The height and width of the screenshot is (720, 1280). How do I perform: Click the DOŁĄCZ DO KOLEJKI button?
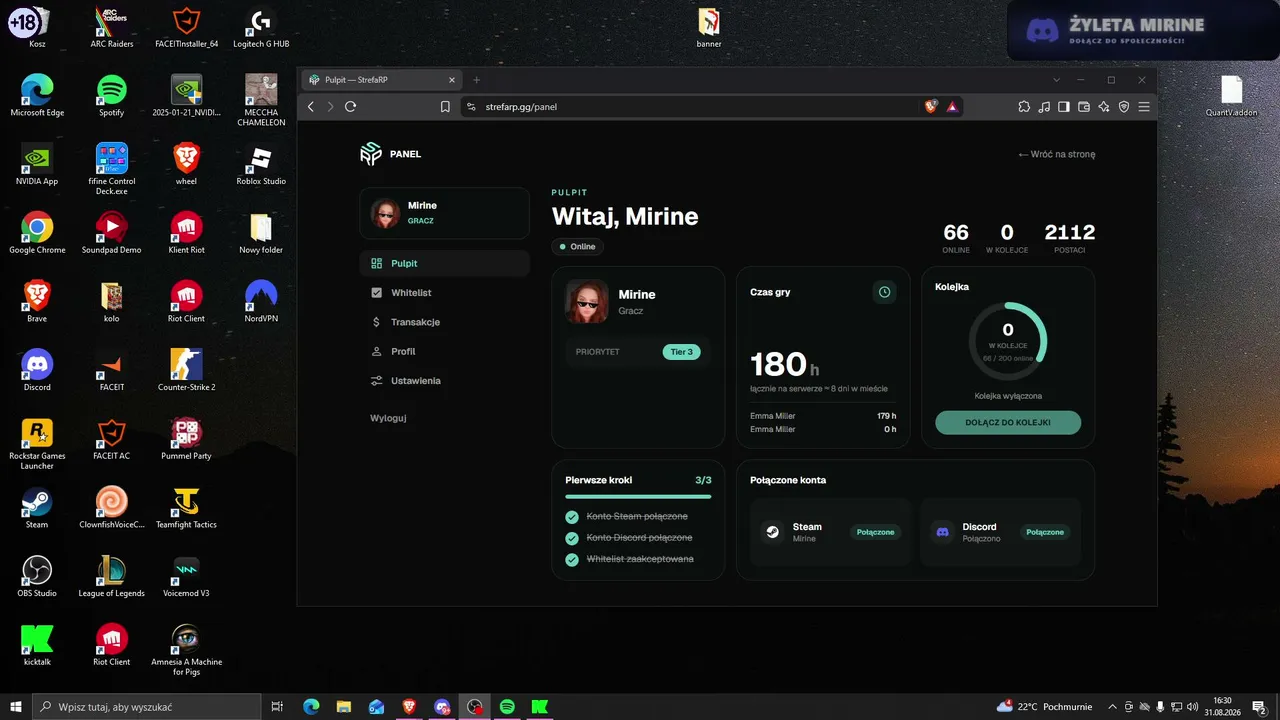(x=1008, y=422)
